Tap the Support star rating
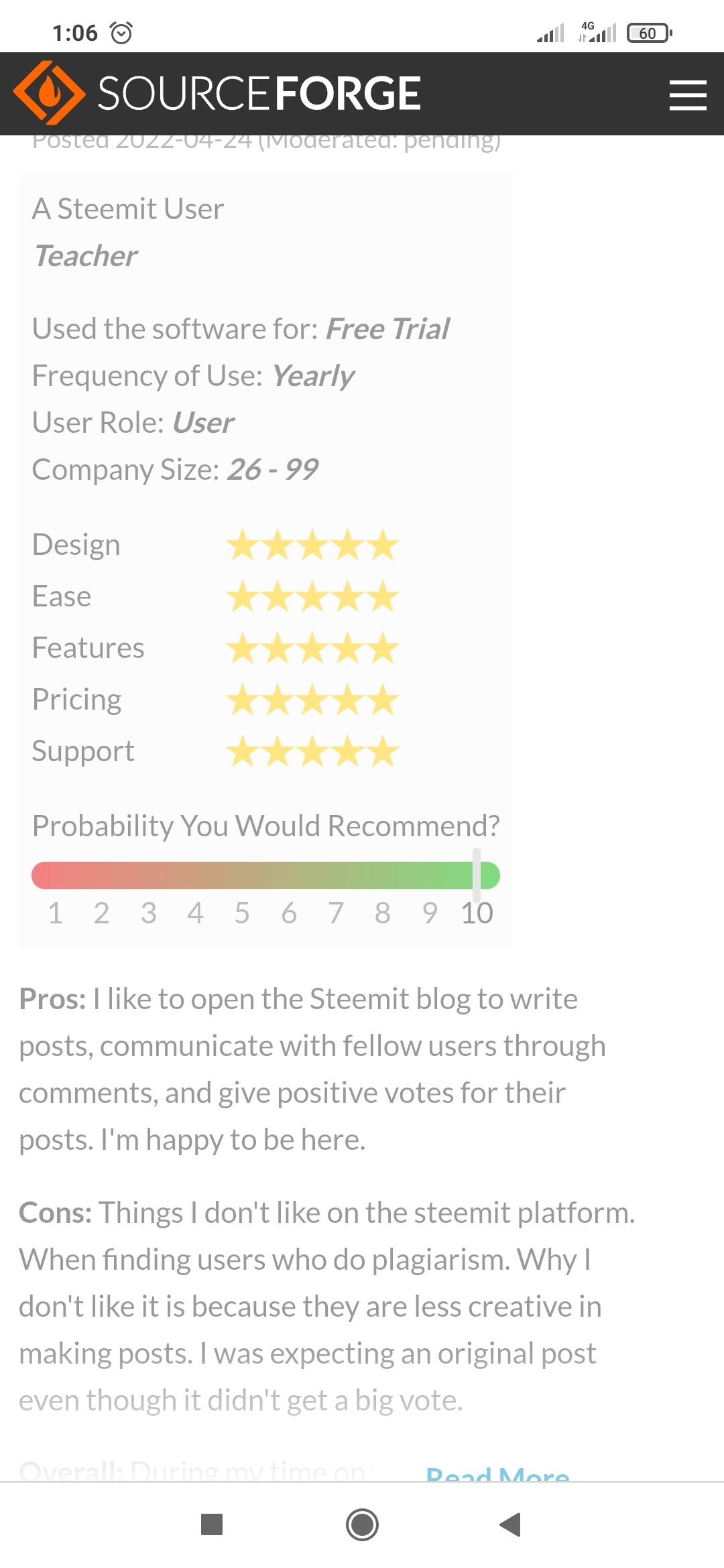This screenshot has height=1568, width=724. 312,751
